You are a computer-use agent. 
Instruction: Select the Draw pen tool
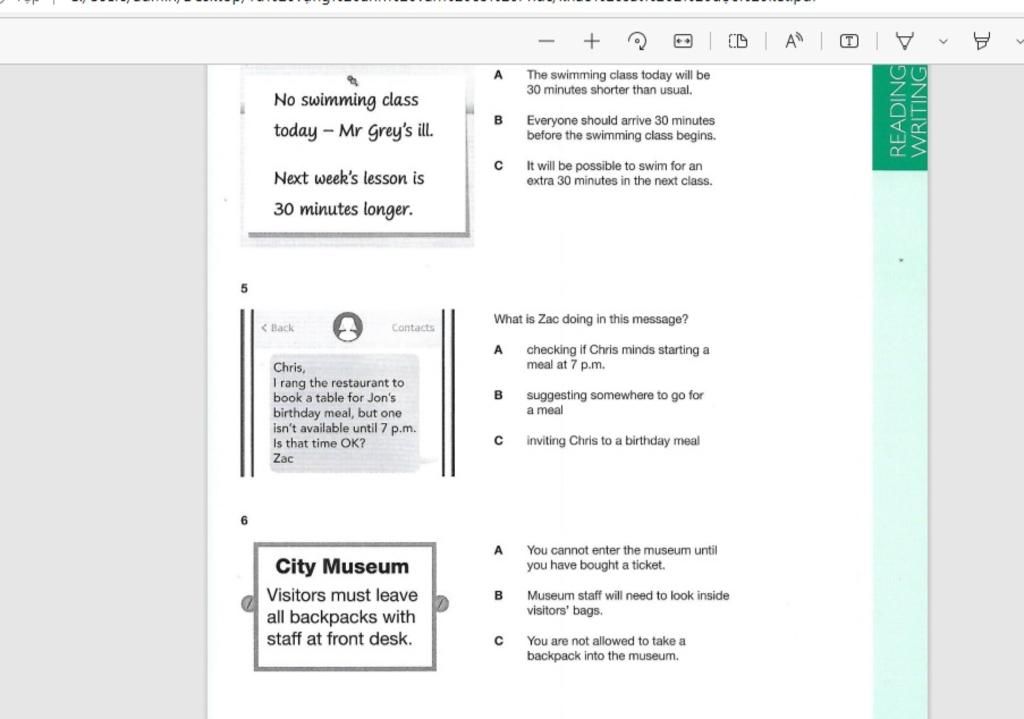point(904,41)
